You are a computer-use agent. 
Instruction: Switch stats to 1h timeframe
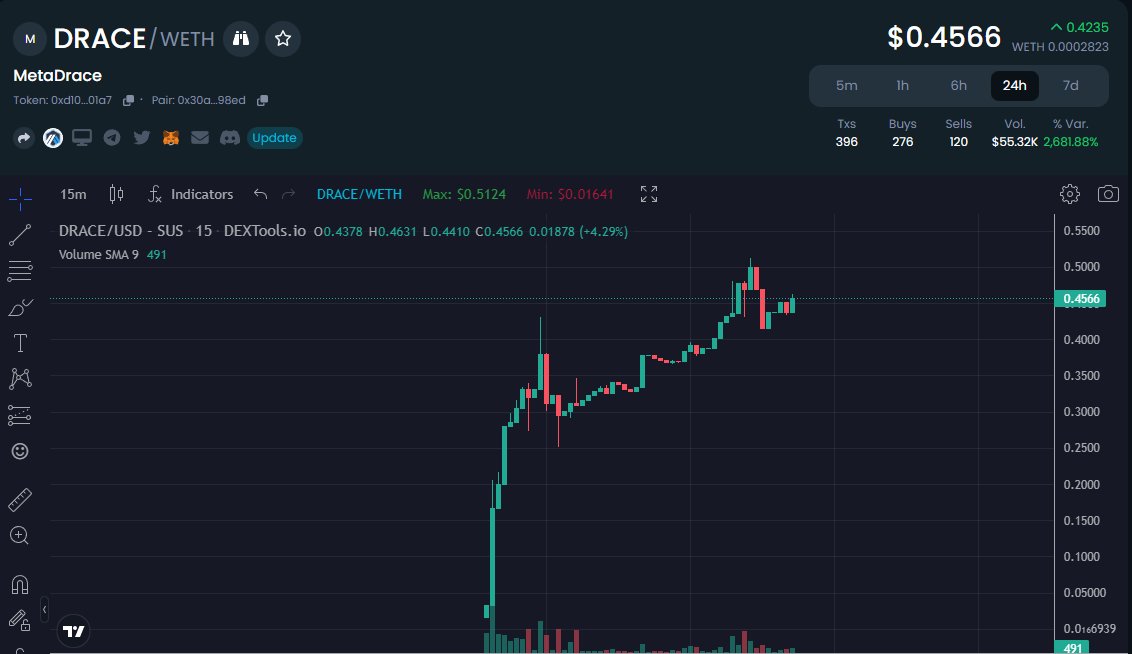(x=902, y=85)
